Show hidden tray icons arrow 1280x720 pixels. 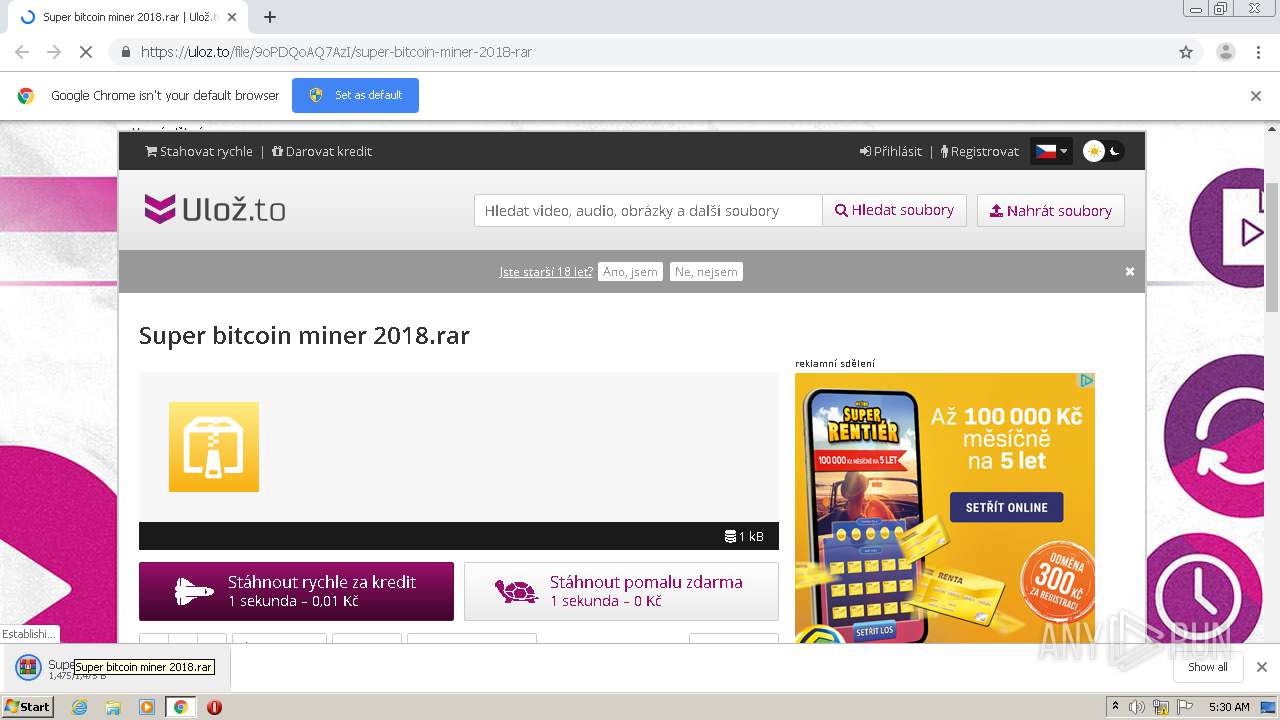tap(1115, 707)
